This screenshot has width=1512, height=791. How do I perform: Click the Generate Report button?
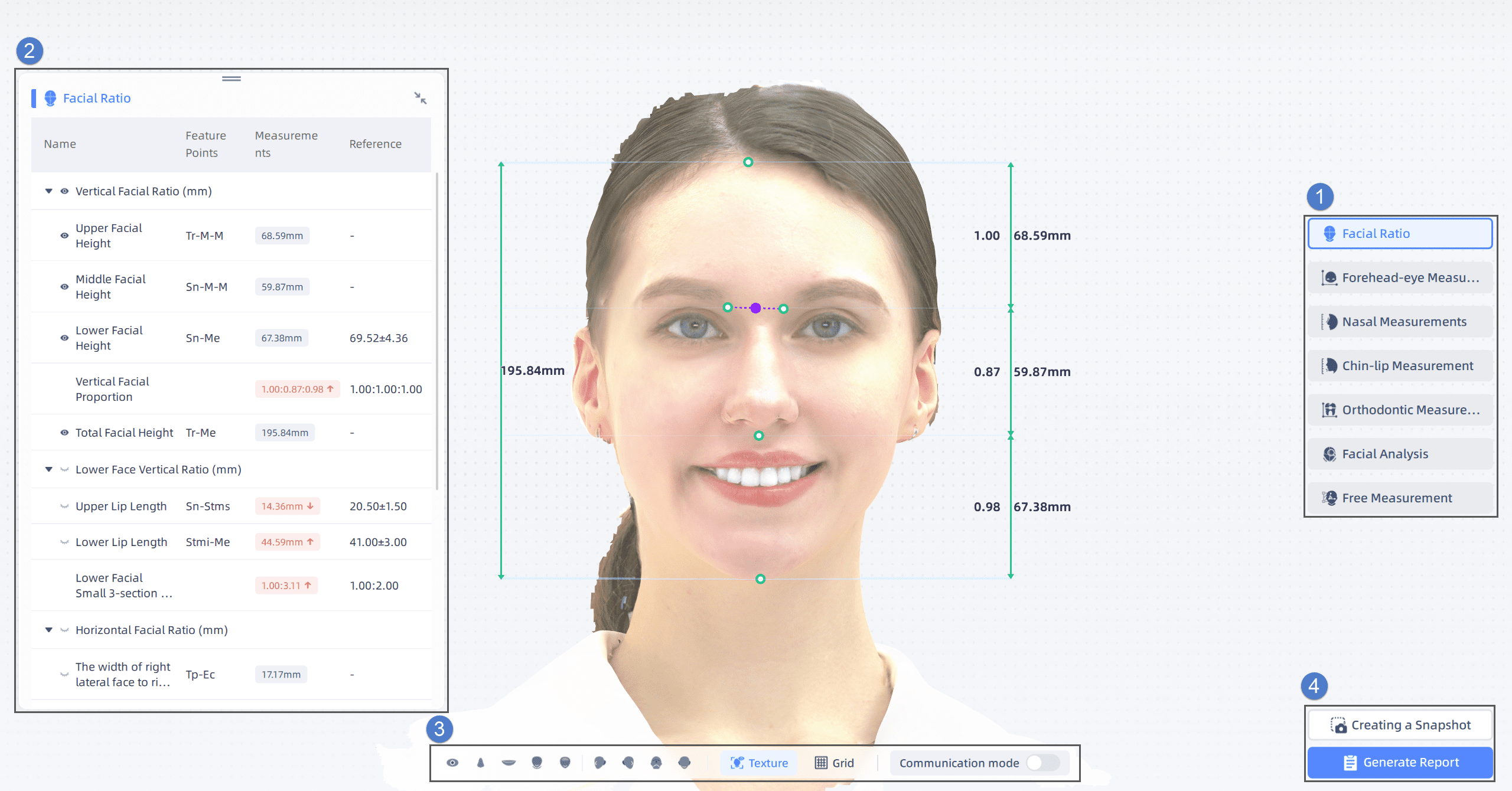1400,763
